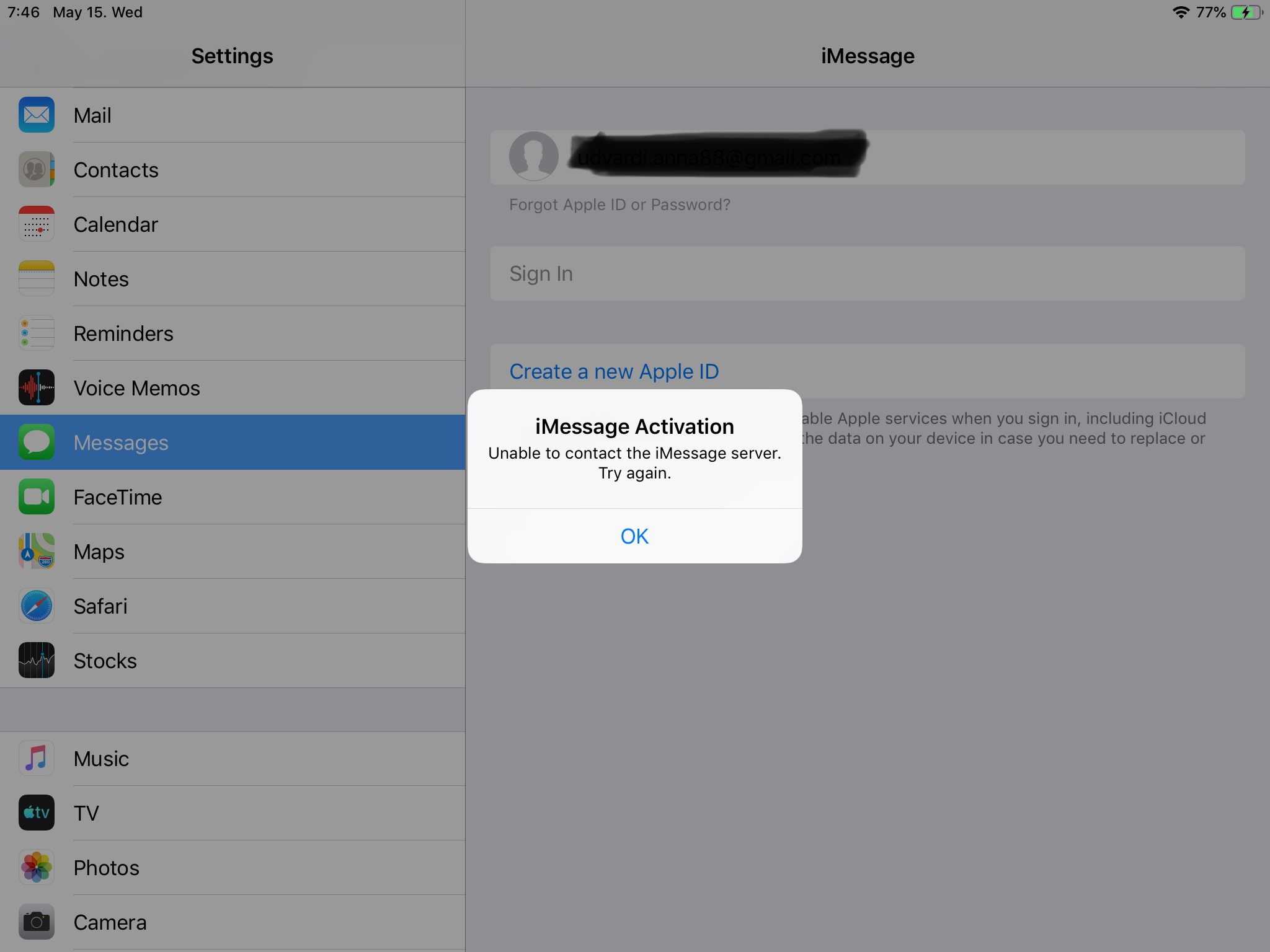
Task: Select Messages in the settings list
Action: click(233, 443)
